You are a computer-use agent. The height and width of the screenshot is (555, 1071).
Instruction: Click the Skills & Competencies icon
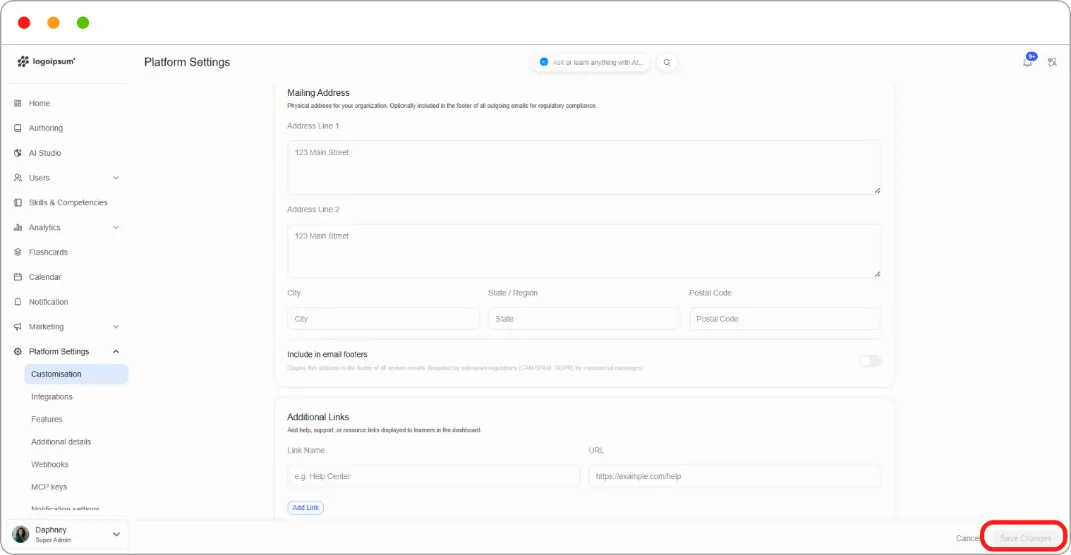pyautogui.click(x=18, y=203)
